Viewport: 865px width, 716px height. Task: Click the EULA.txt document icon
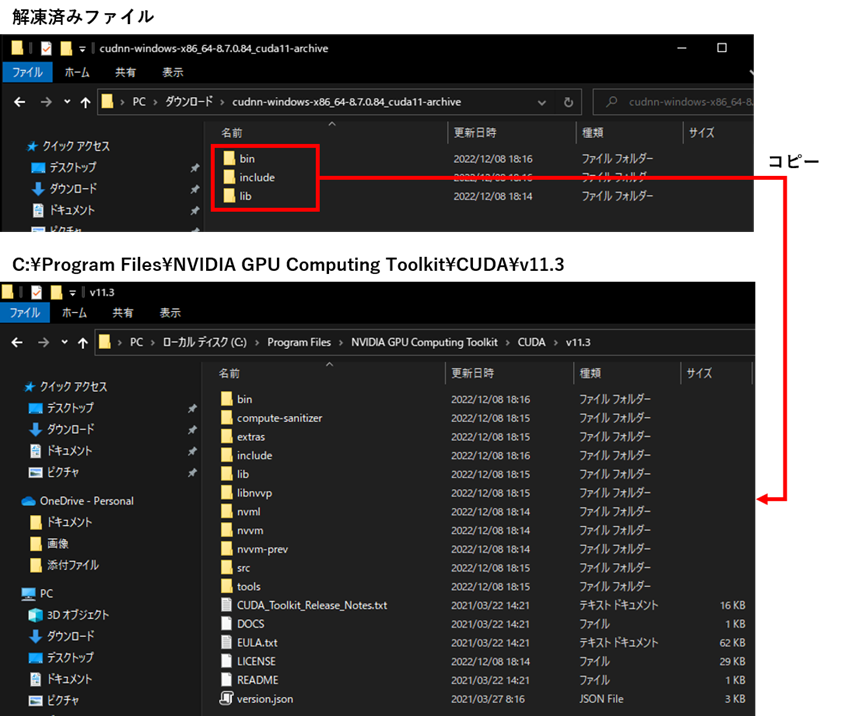click(x=226, y=642)
